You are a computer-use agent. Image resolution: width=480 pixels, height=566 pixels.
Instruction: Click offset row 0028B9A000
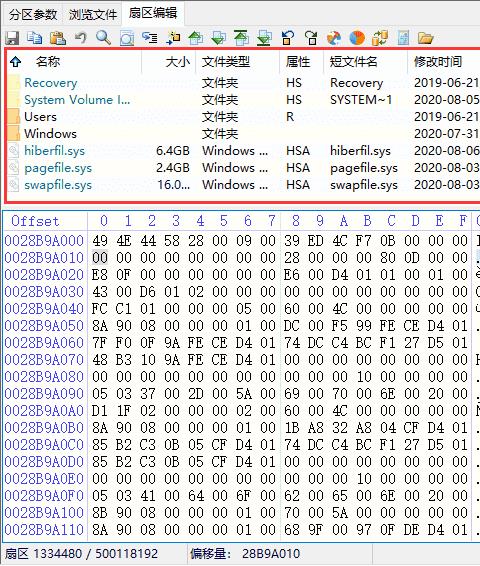tap(44, 240)
